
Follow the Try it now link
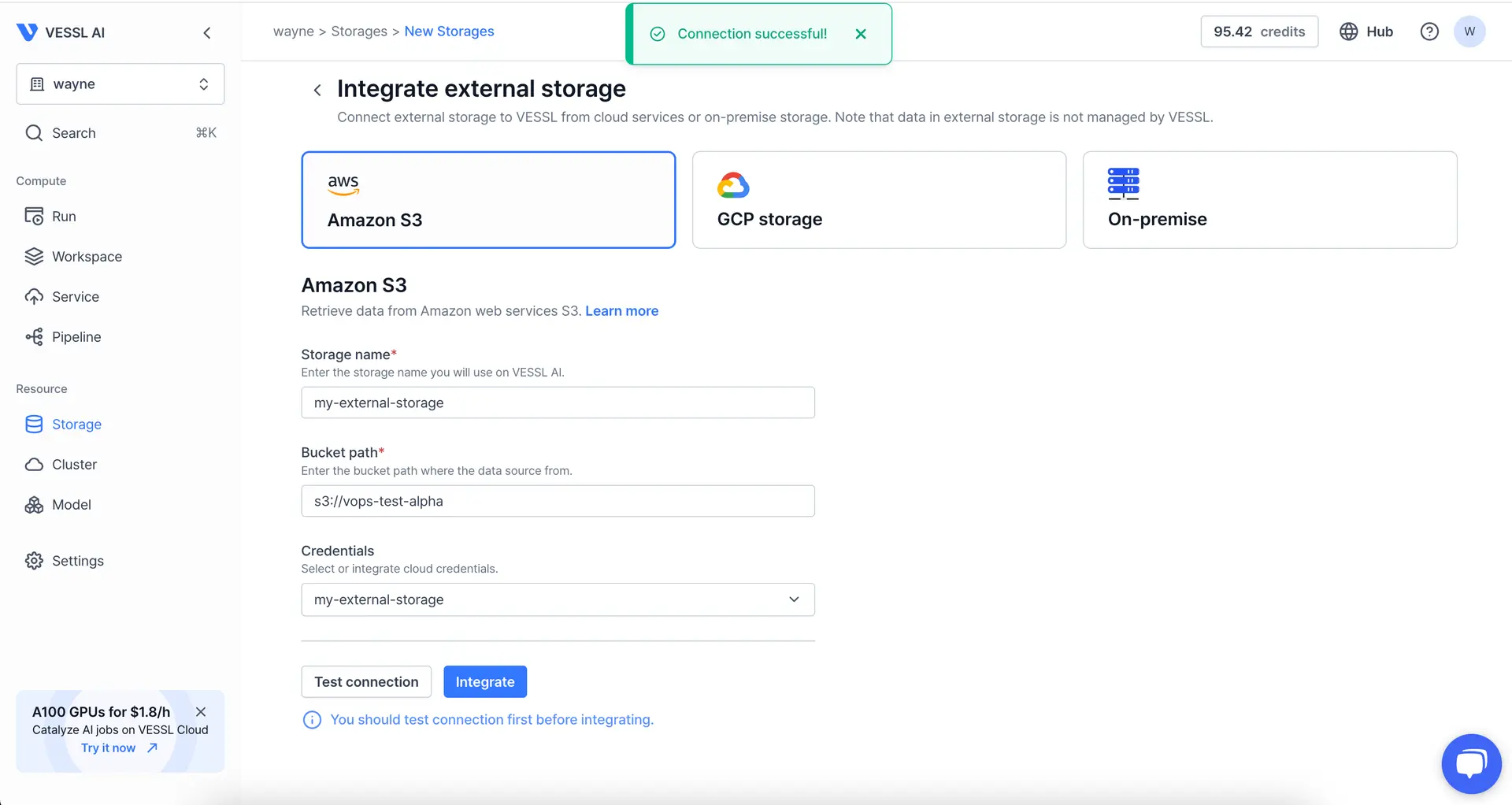(x=119, y=747)
